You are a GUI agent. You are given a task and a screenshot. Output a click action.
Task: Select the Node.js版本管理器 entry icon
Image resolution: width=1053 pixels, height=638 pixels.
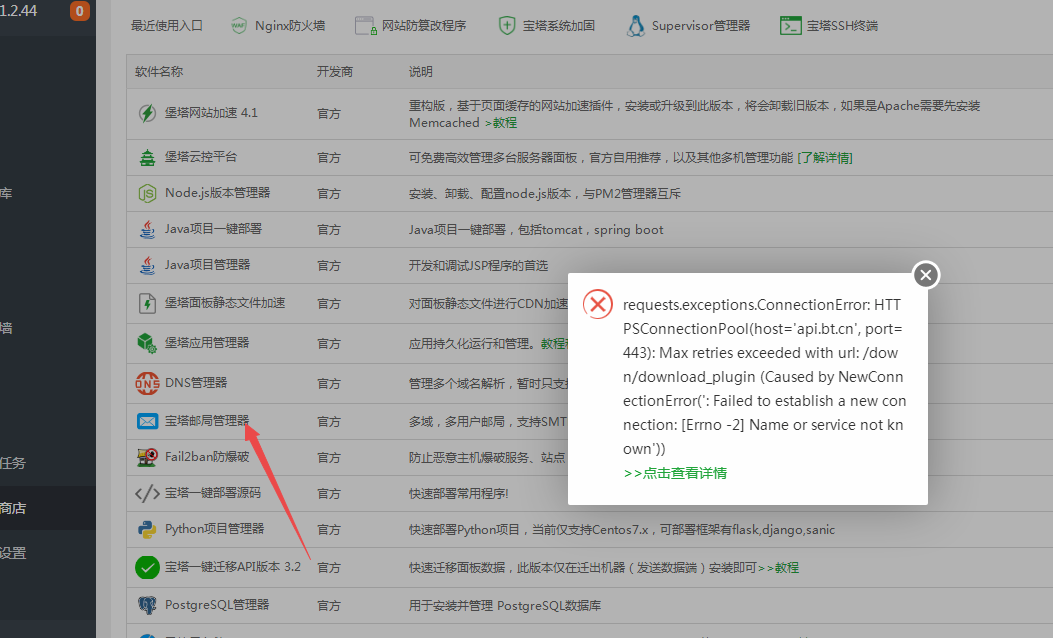pyautogui.click(x=146, y=193)
